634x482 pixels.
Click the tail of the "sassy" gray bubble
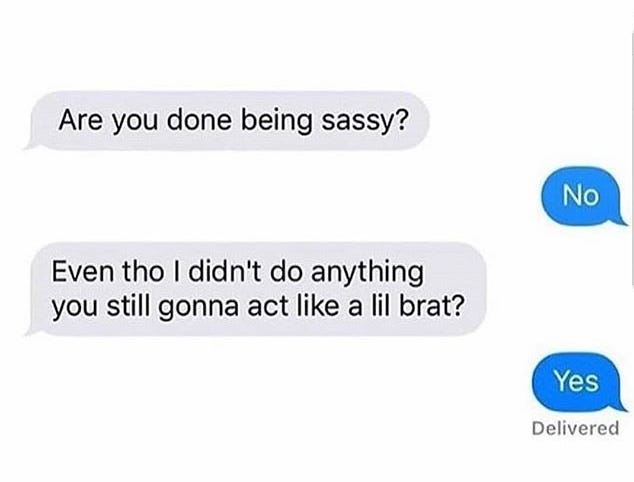34,145
